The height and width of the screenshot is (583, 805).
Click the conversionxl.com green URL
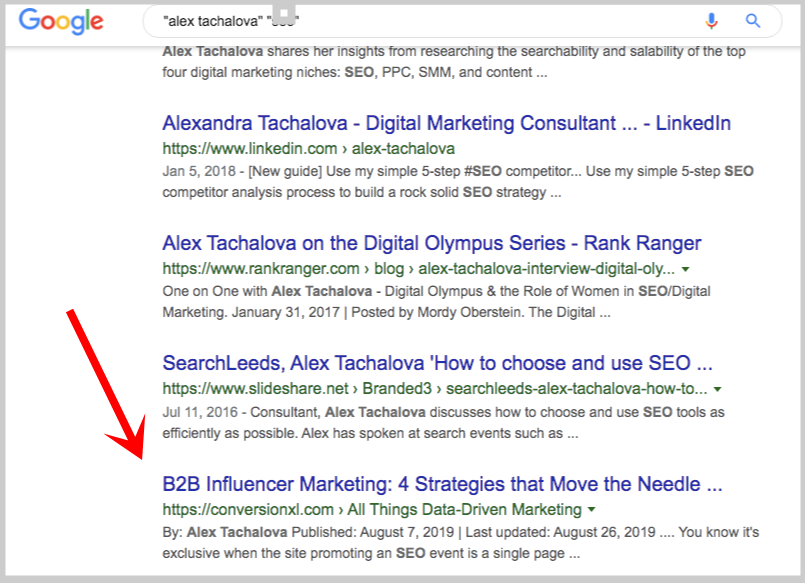[x=372, y=510]
